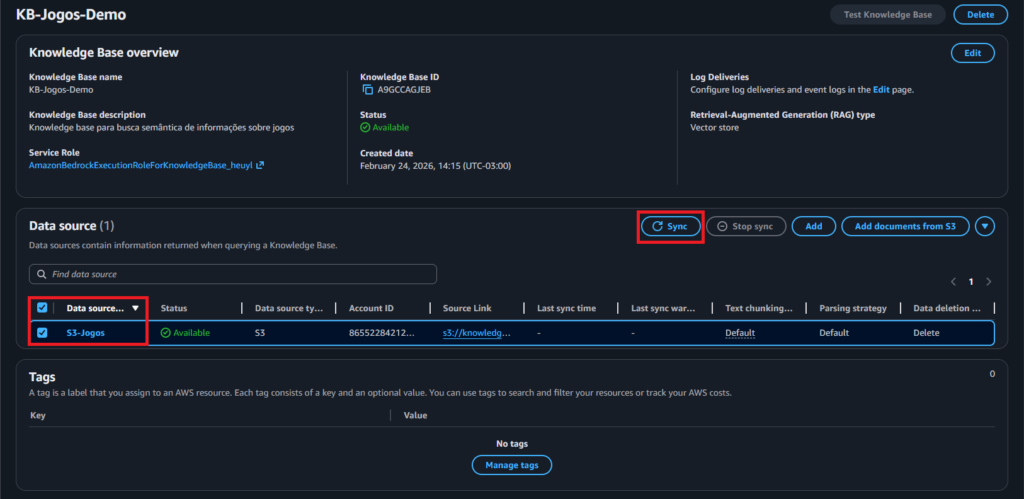Click the Edit link in Log Deliveries
The image size is (1024, 499).
click(881, 90)
